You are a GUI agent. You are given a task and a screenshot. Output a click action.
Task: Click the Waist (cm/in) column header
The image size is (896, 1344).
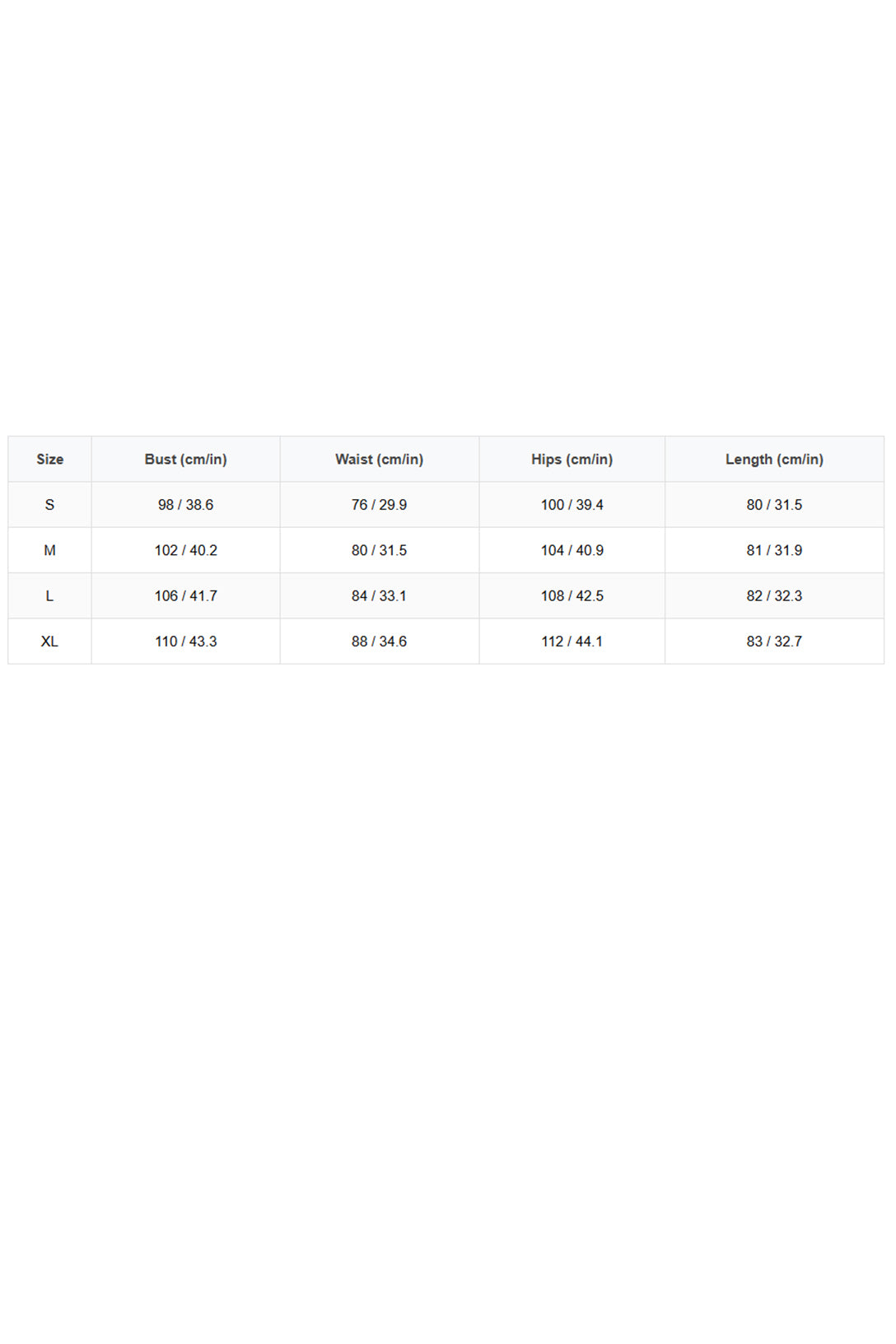[379, 459]
